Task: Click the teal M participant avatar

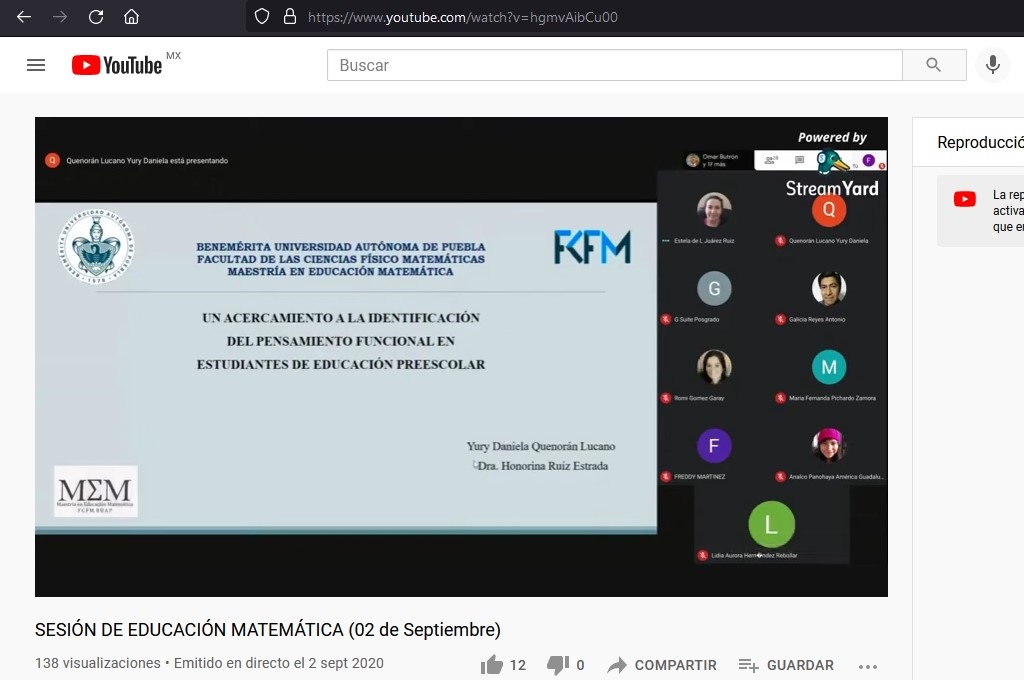Action: pyautogui.click(x=829, y=367)
